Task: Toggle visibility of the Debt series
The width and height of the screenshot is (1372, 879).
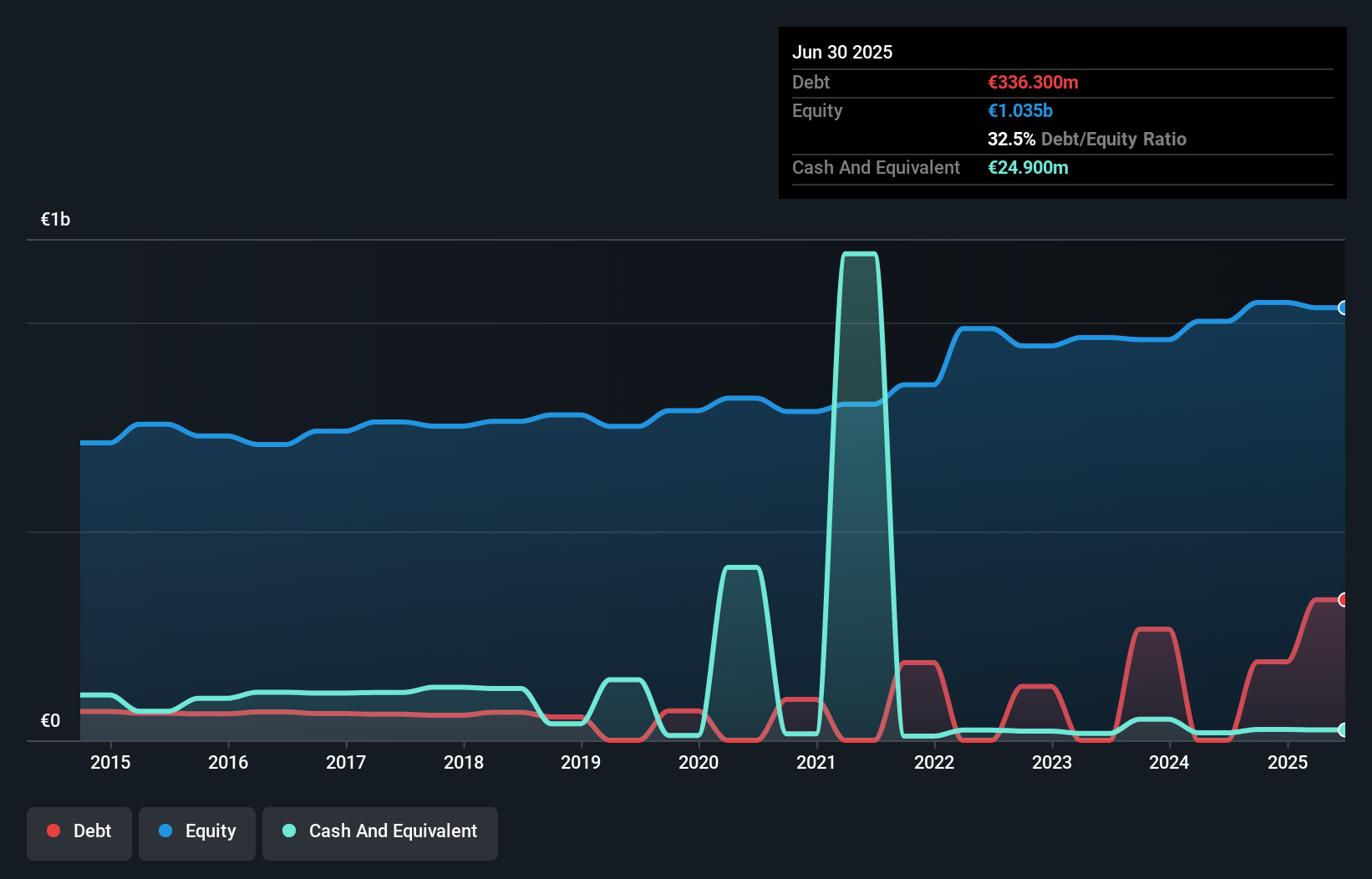Action: point(79,831)
